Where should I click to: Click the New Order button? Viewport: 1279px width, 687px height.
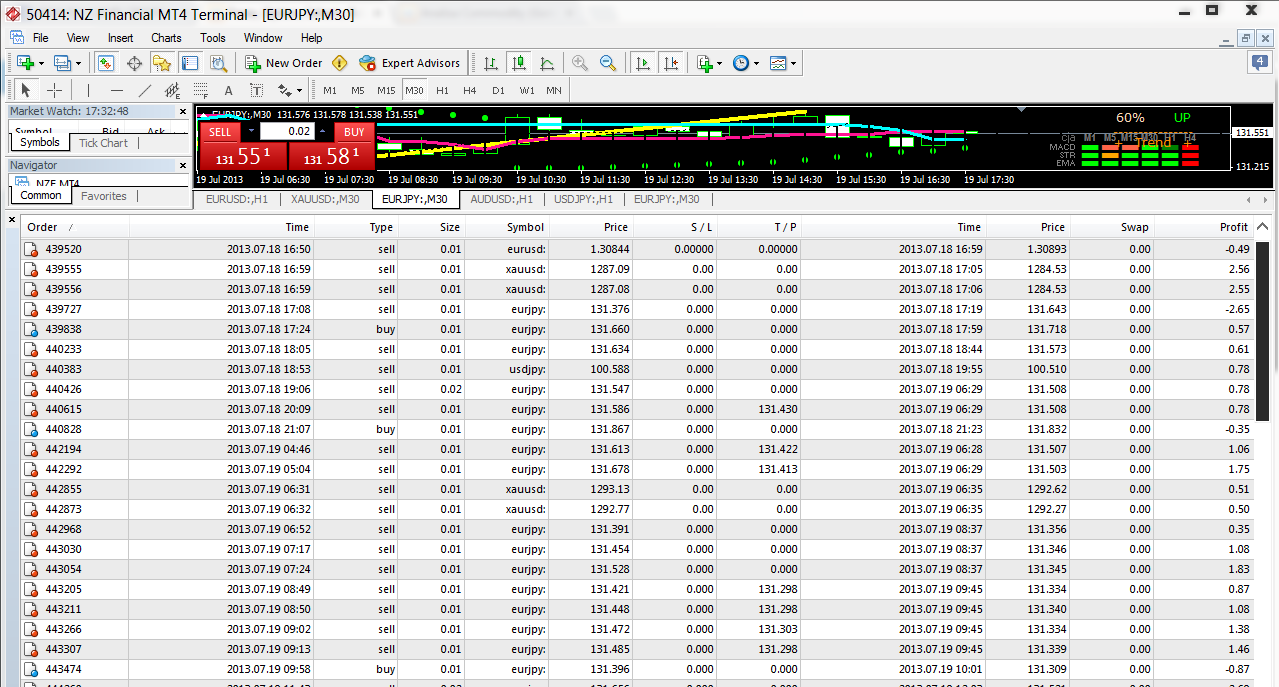(284, 63)
